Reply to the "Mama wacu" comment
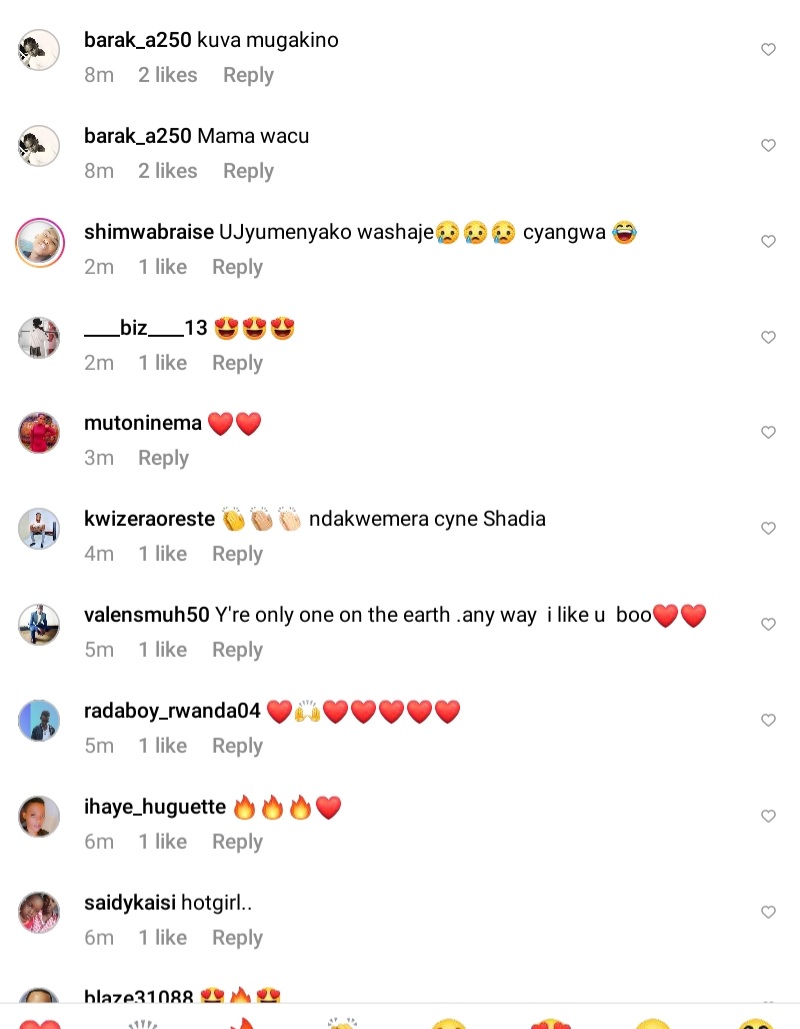The height and width of the screenshot is (1029, 800). (248, 171)
